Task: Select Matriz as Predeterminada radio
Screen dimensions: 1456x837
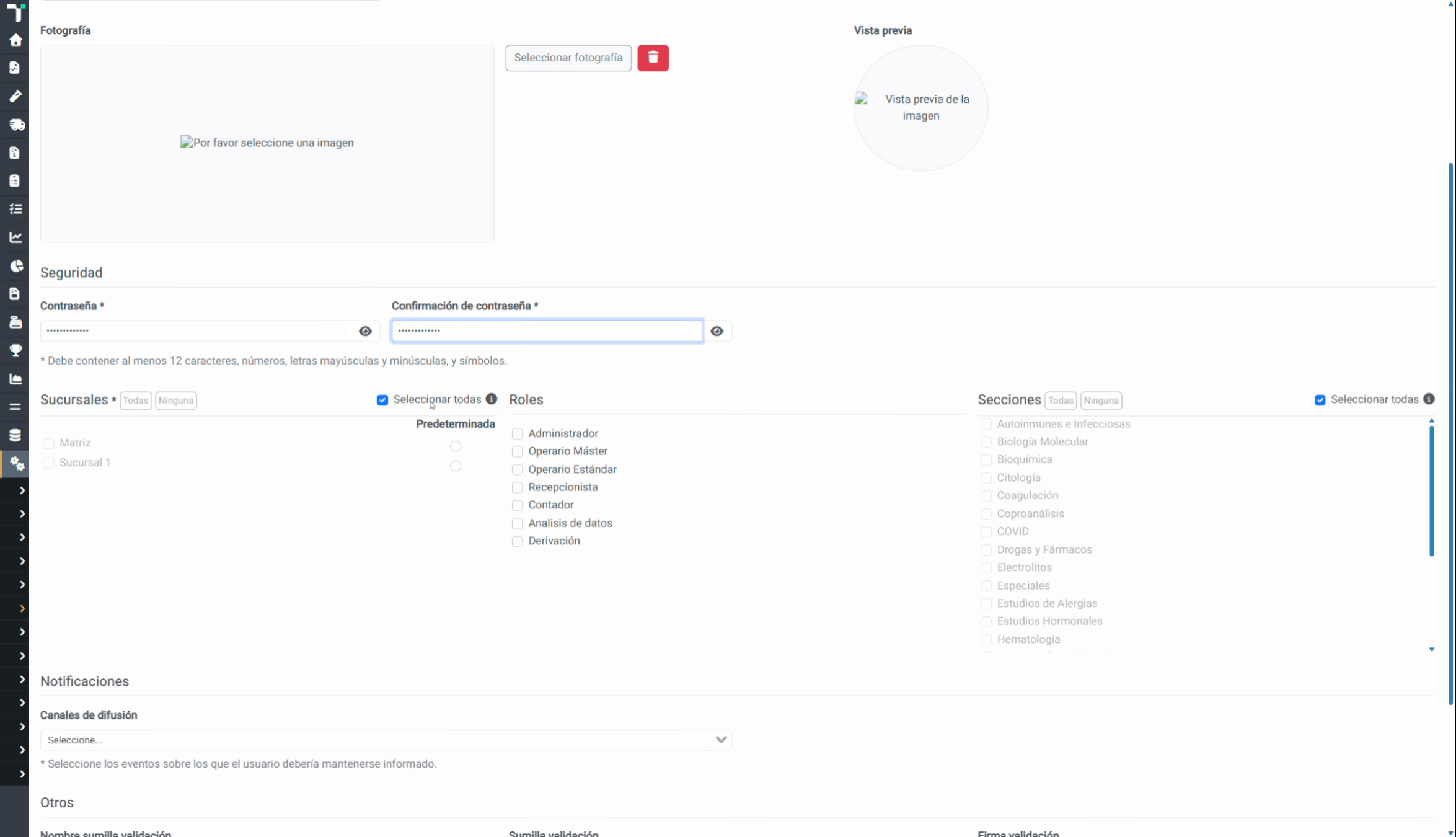Action: (456, 446)
